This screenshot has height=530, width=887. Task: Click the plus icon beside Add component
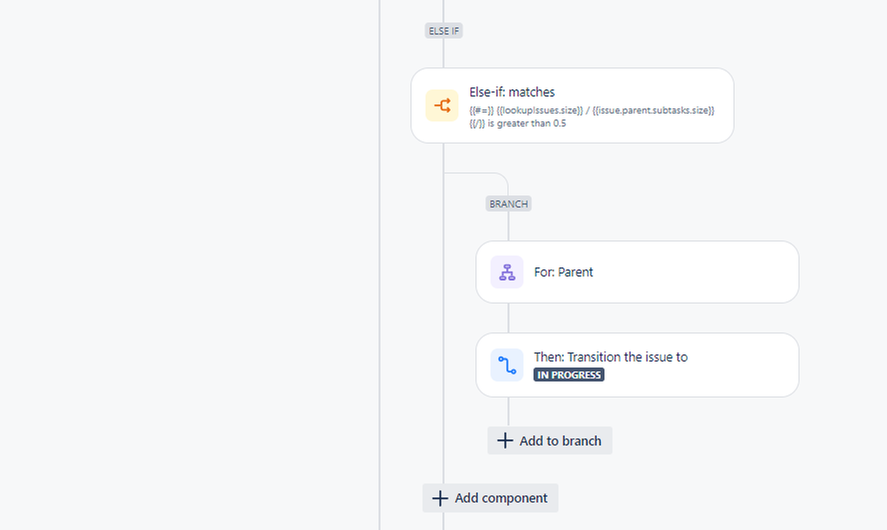[x=440, y=498]
